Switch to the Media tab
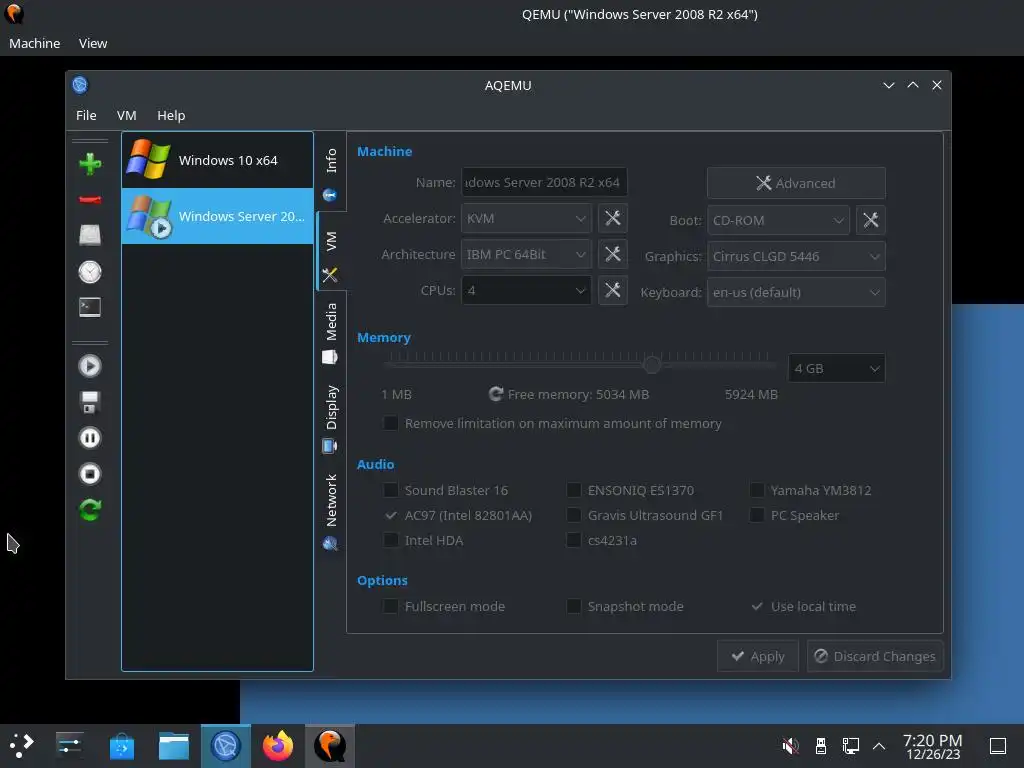The width and height of the screenshot is (1024, 768). click(331, 333)
